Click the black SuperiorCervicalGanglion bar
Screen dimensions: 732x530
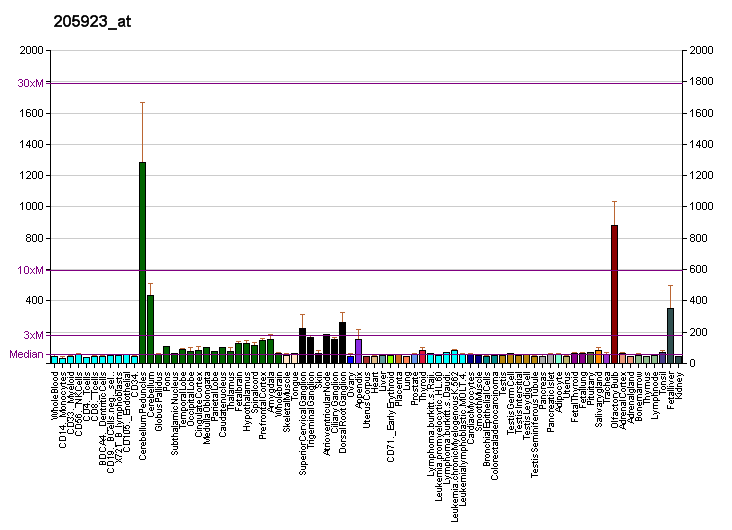tap(302, 345)
